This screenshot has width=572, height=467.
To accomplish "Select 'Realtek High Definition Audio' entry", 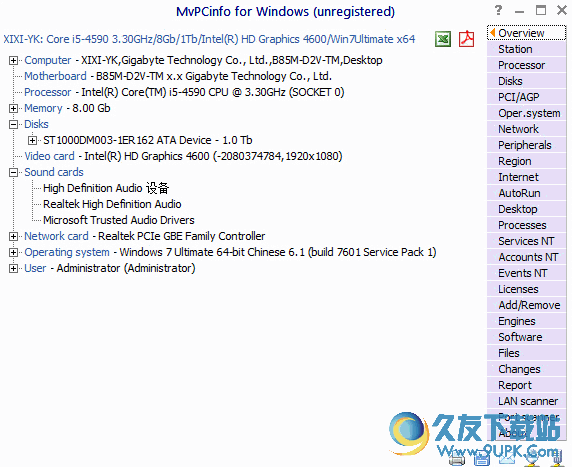I will (x=112, y=204).
